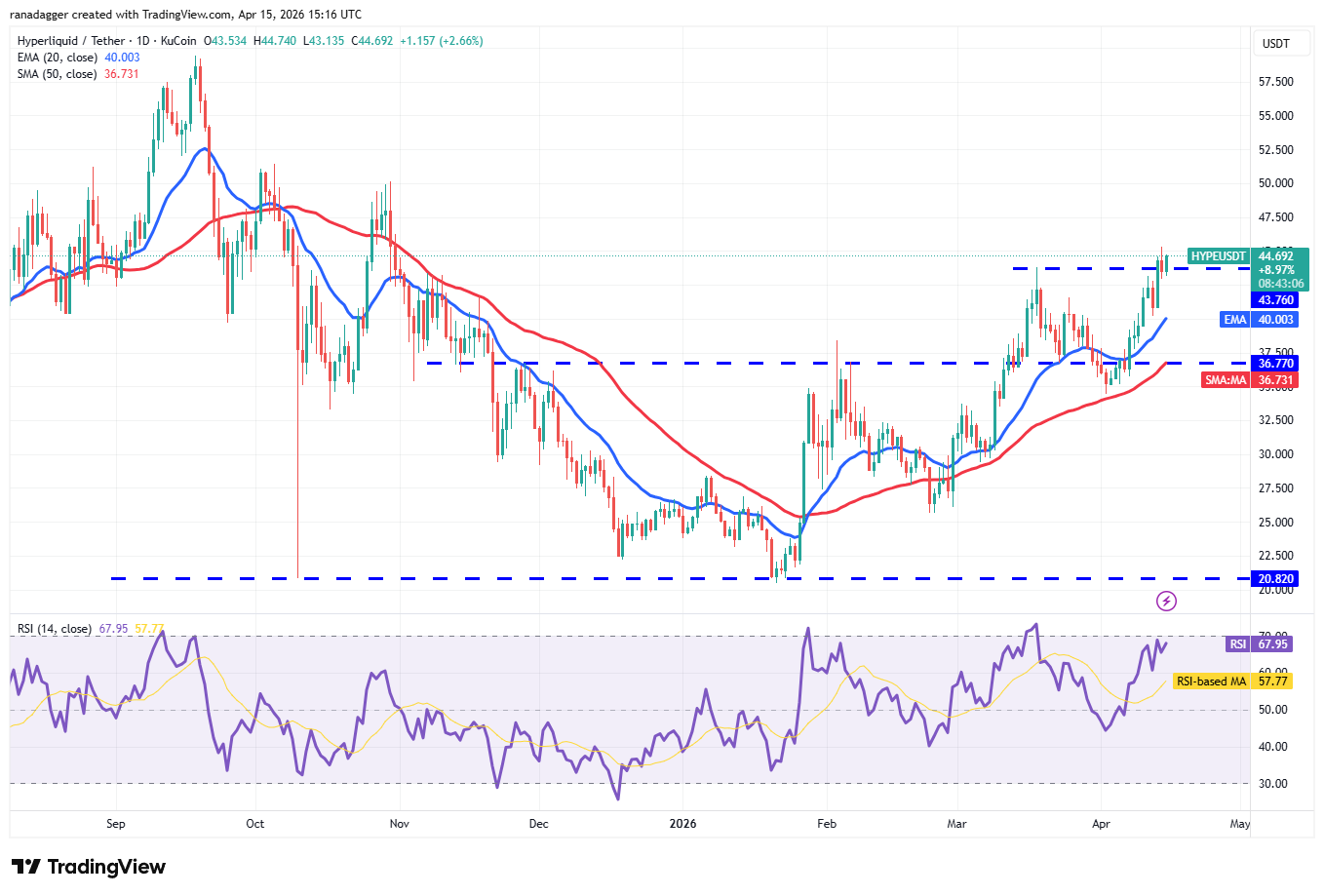Click the purple lightning bolt trading icon
This screenshot has width=1324, height=896.
click(1167, 601)
